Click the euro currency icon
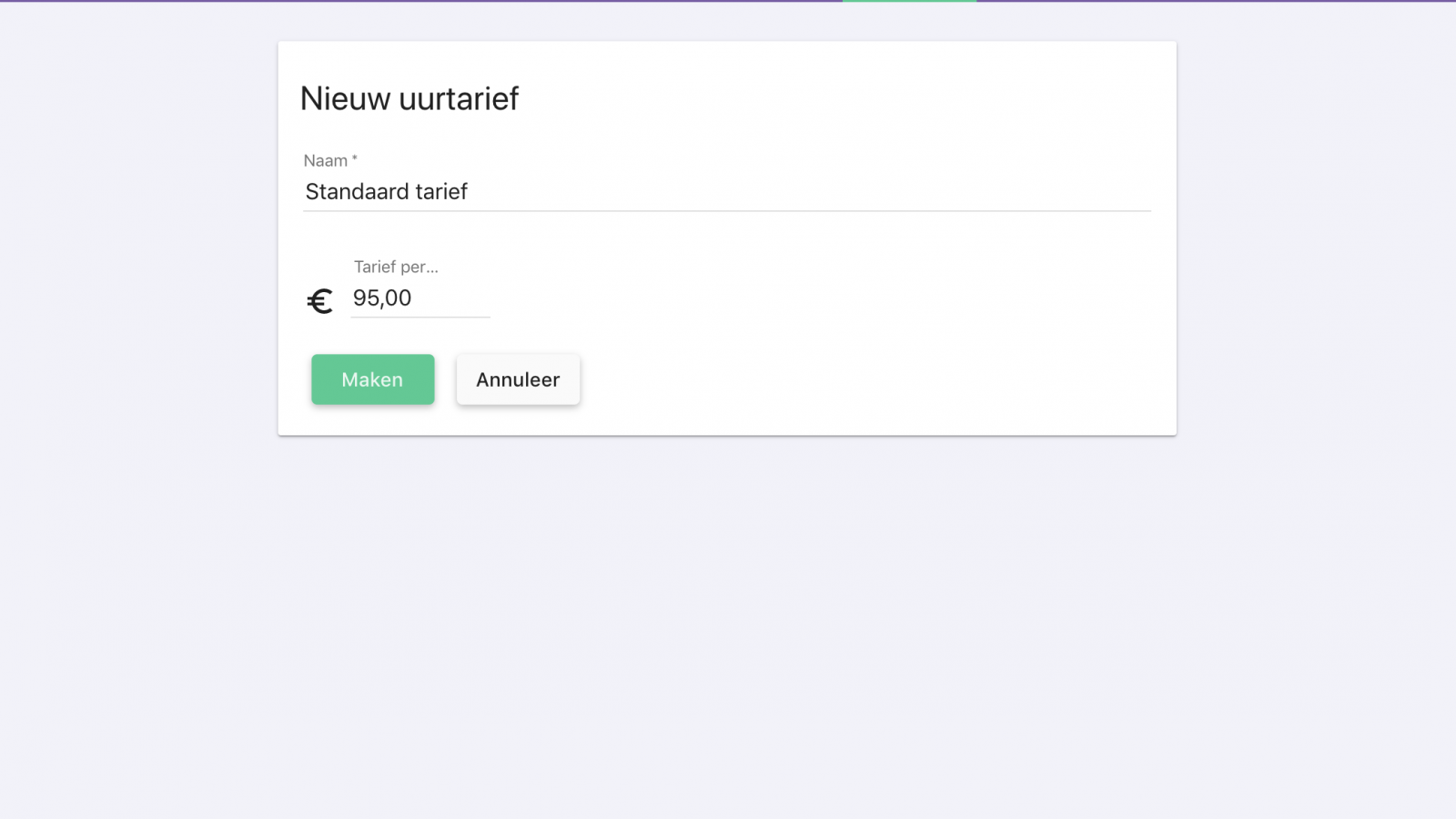 320,301
